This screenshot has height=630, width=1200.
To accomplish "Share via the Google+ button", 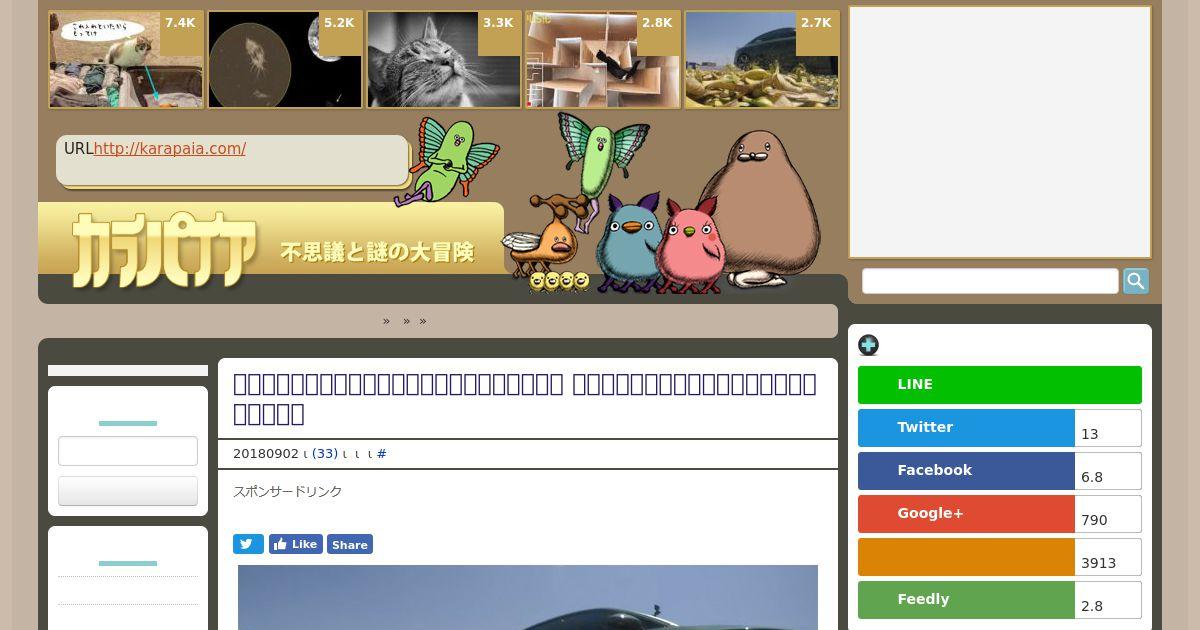I will click(966, 514).
